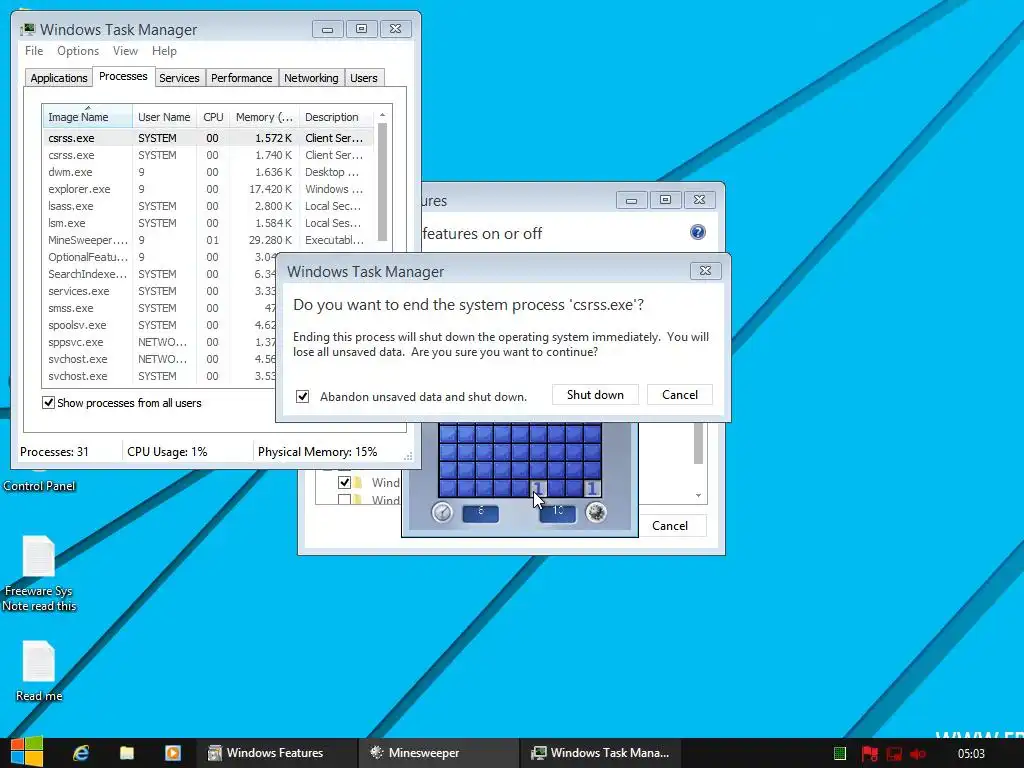
Task: Select smss.exe process row
Action: coord(159,308)
